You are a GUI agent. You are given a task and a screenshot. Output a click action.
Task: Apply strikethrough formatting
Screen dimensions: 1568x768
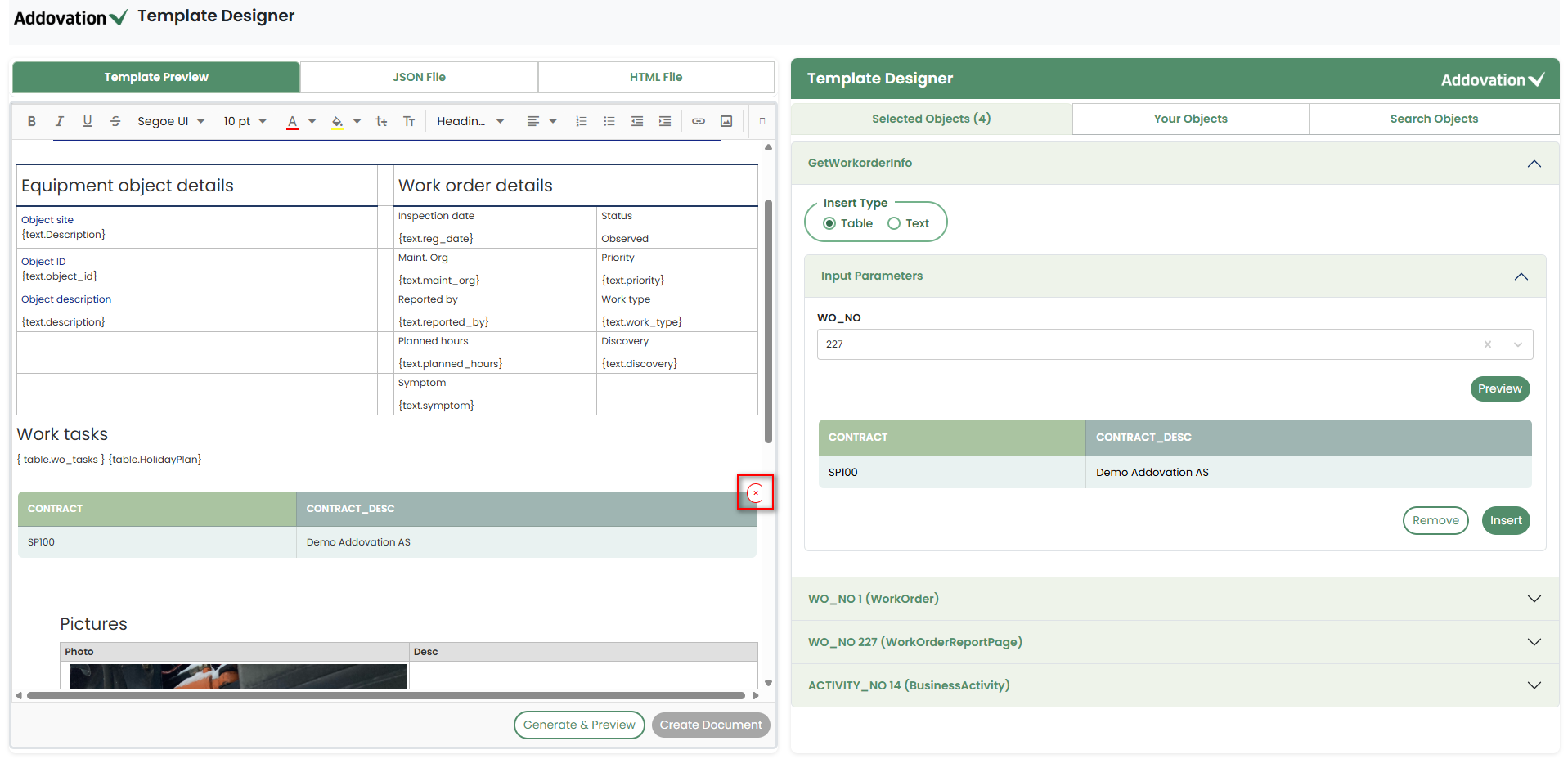[115, 121]
